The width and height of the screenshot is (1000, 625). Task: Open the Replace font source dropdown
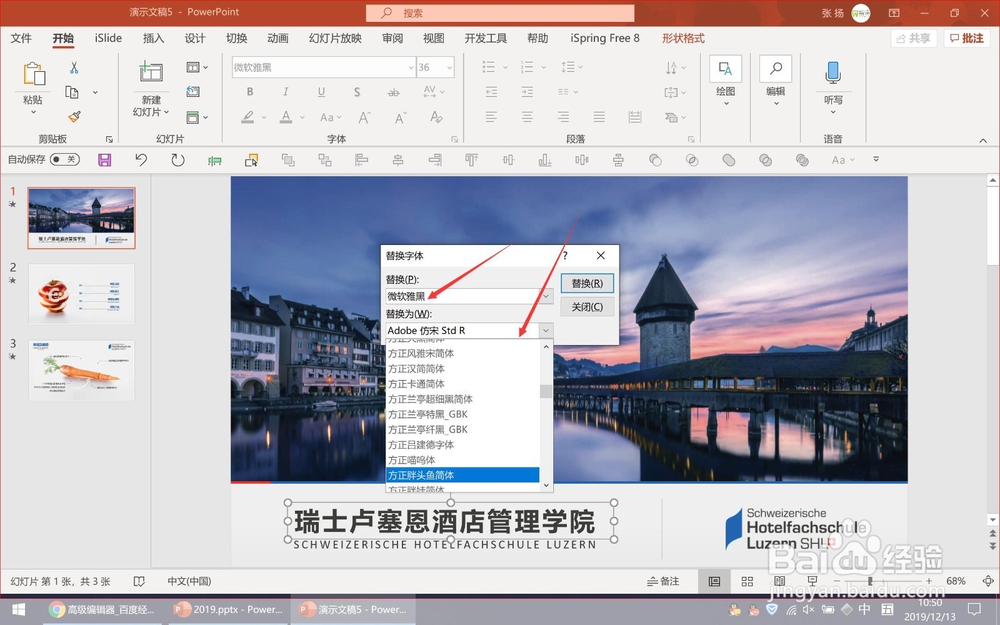(547, 296)
